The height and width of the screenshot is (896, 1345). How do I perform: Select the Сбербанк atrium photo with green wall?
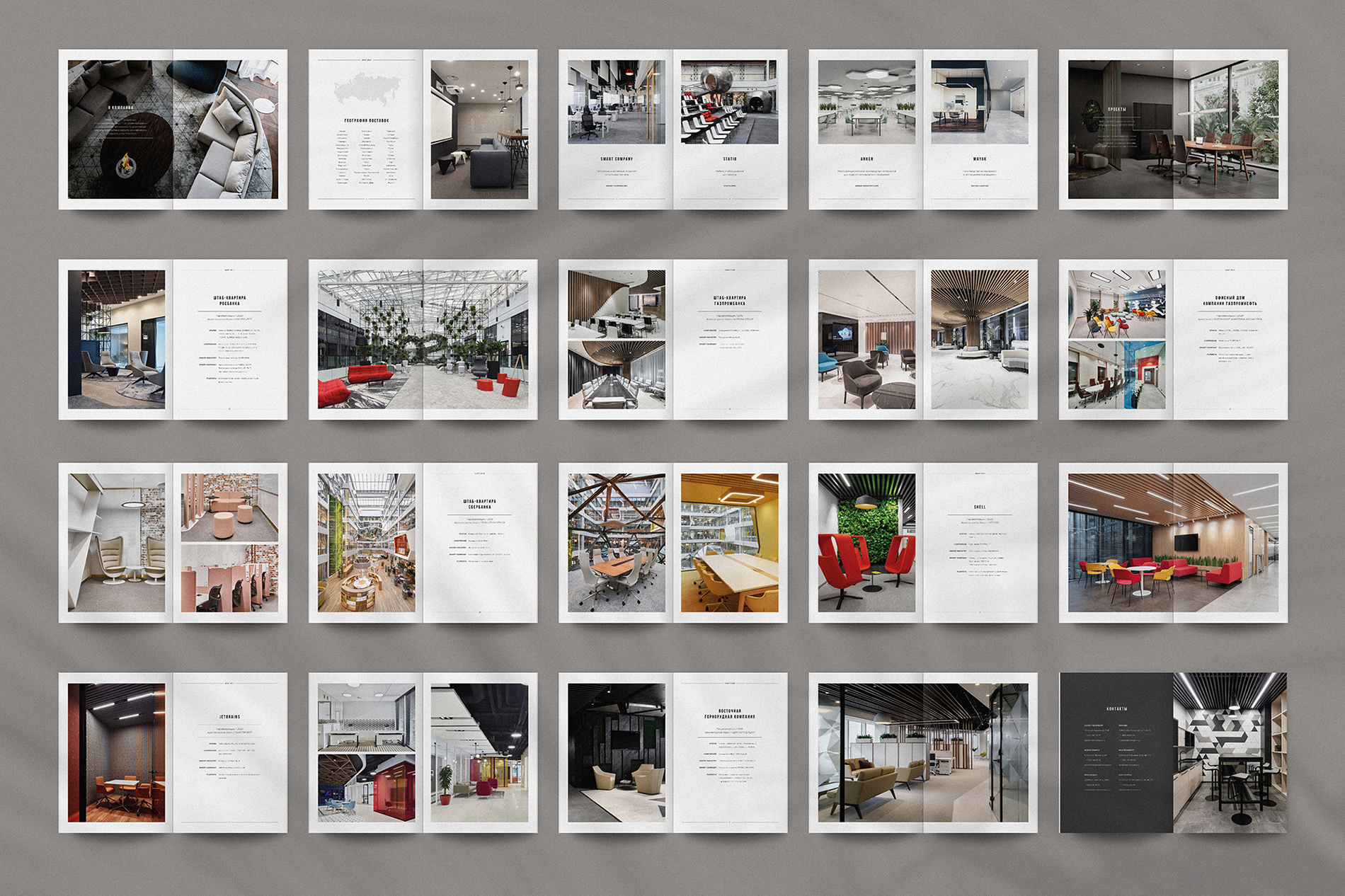tap(366, 543)
